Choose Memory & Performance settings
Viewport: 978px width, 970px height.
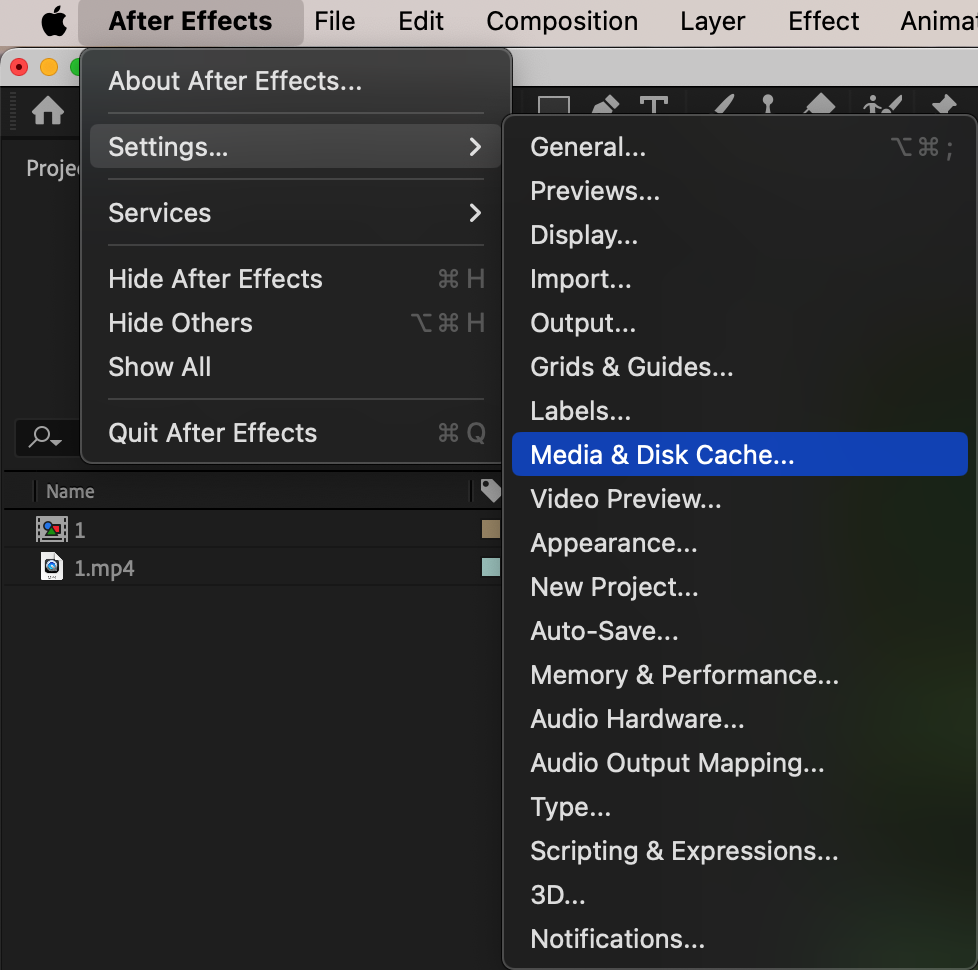coord(684,675)
